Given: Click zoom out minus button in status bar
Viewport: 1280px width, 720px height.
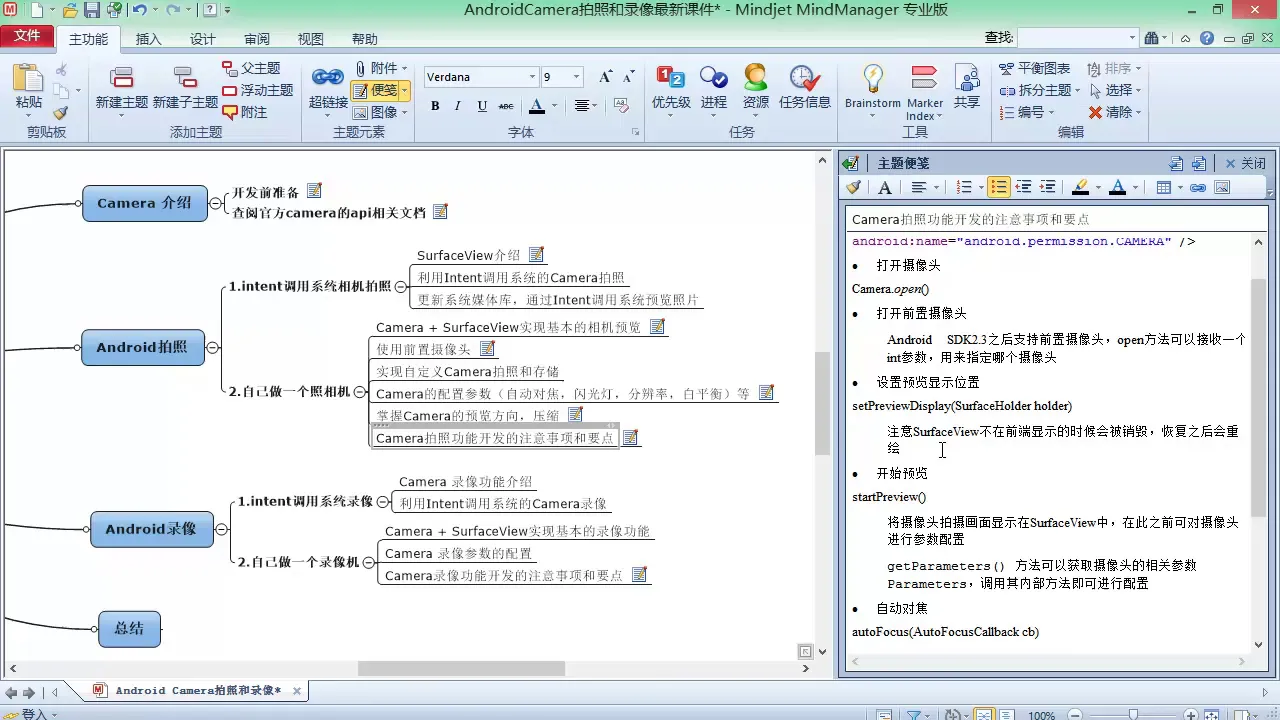Looking at the screenshot, I should point(1073,715).
